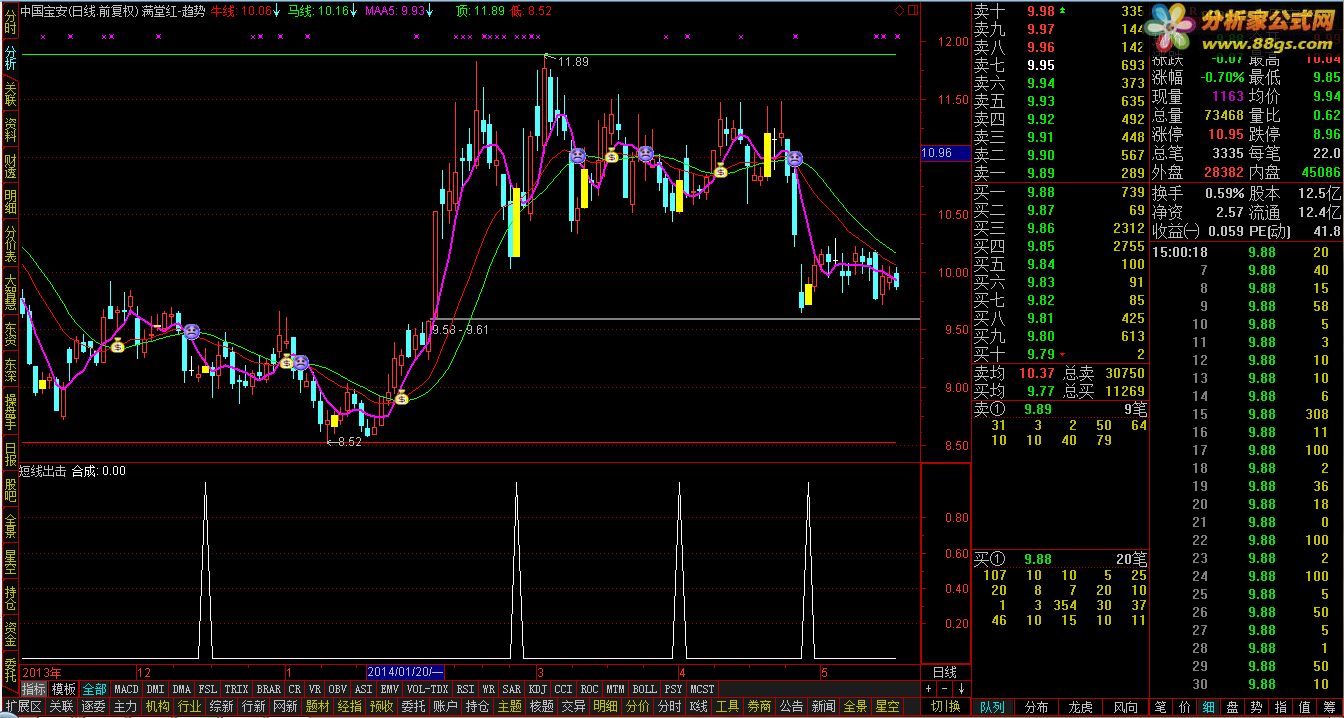The width and height of the screenshot is (1344, 718).
Task: Select the 筹 tab under tick list
Action: coord(1330,707)
